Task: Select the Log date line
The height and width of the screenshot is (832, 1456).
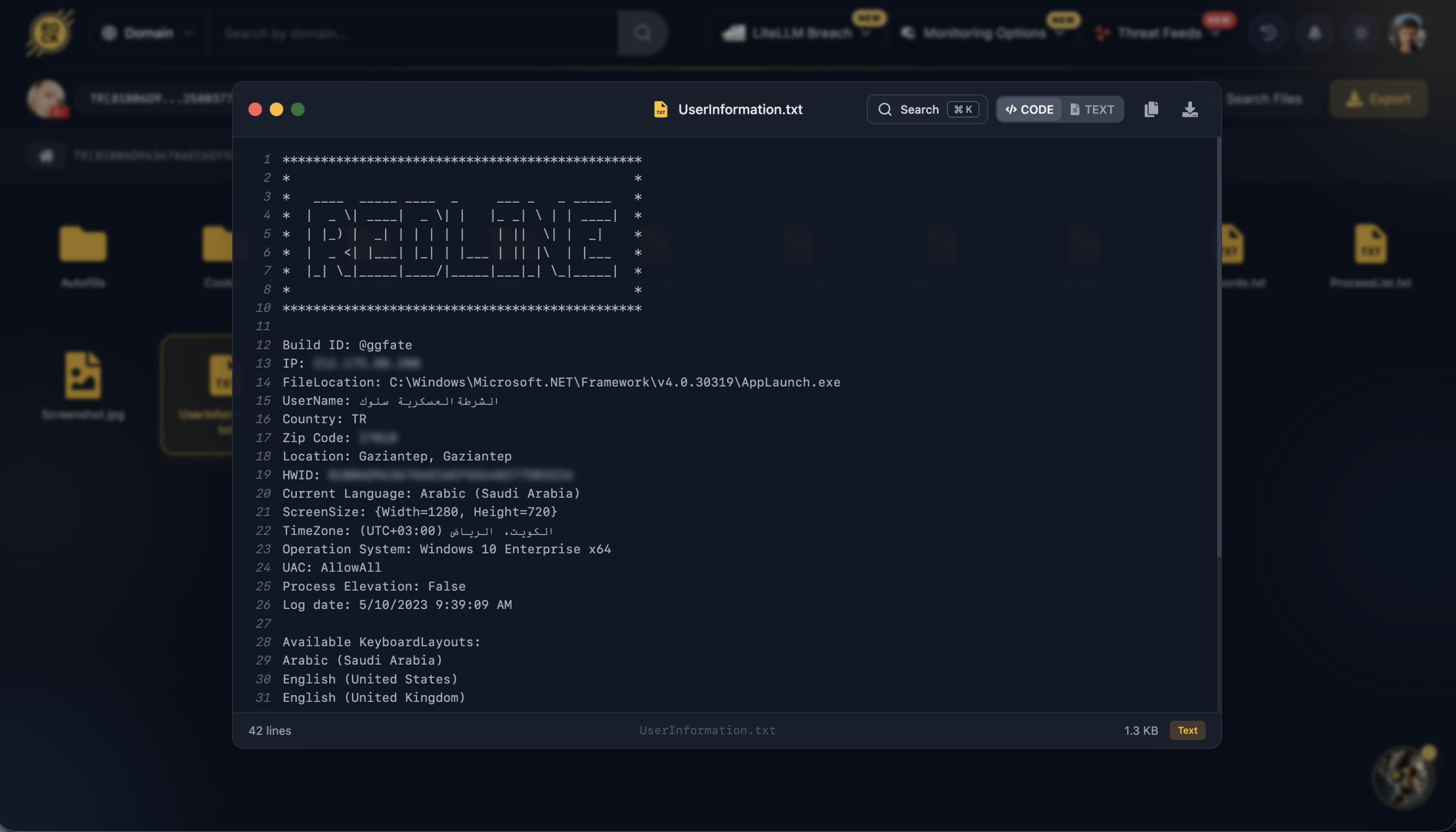Action: 396,604
